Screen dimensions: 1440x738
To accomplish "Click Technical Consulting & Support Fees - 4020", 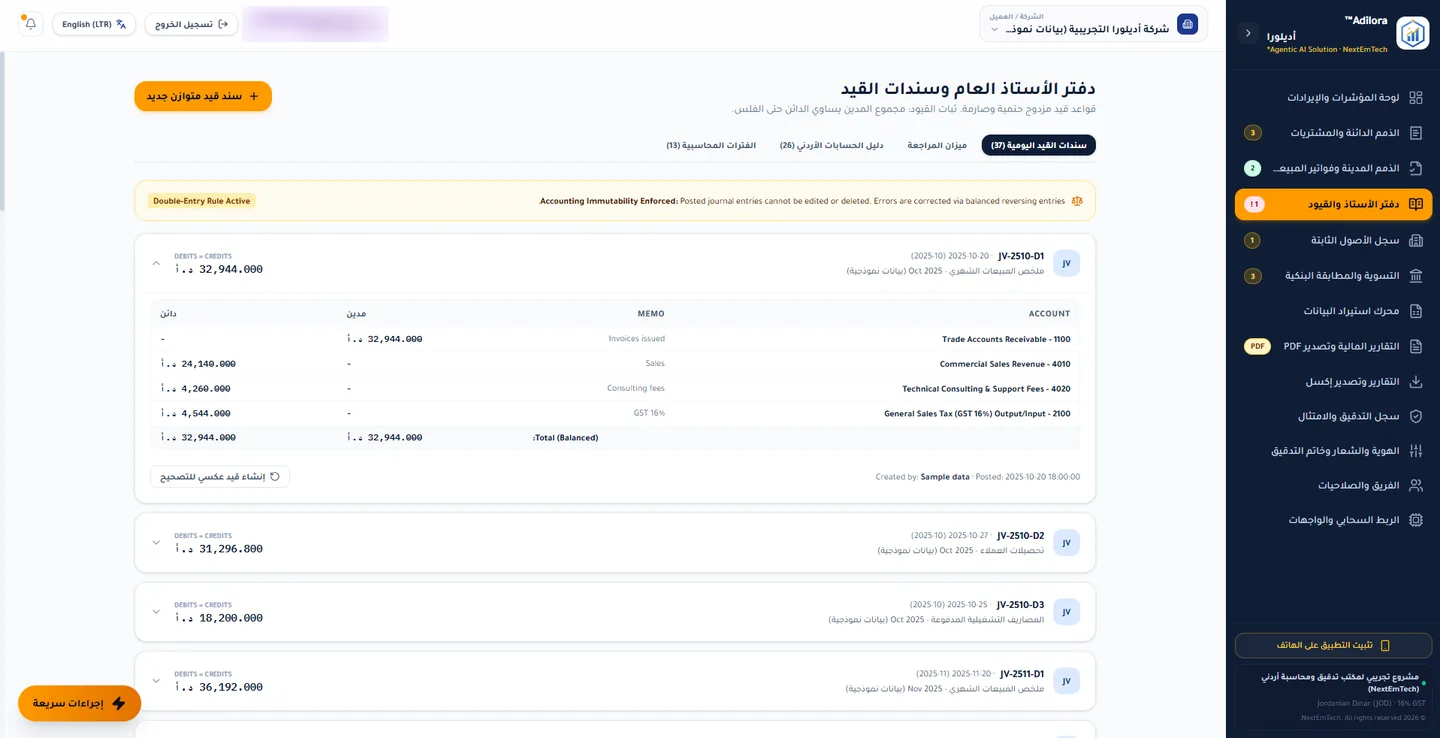I will tap(986, 388).
